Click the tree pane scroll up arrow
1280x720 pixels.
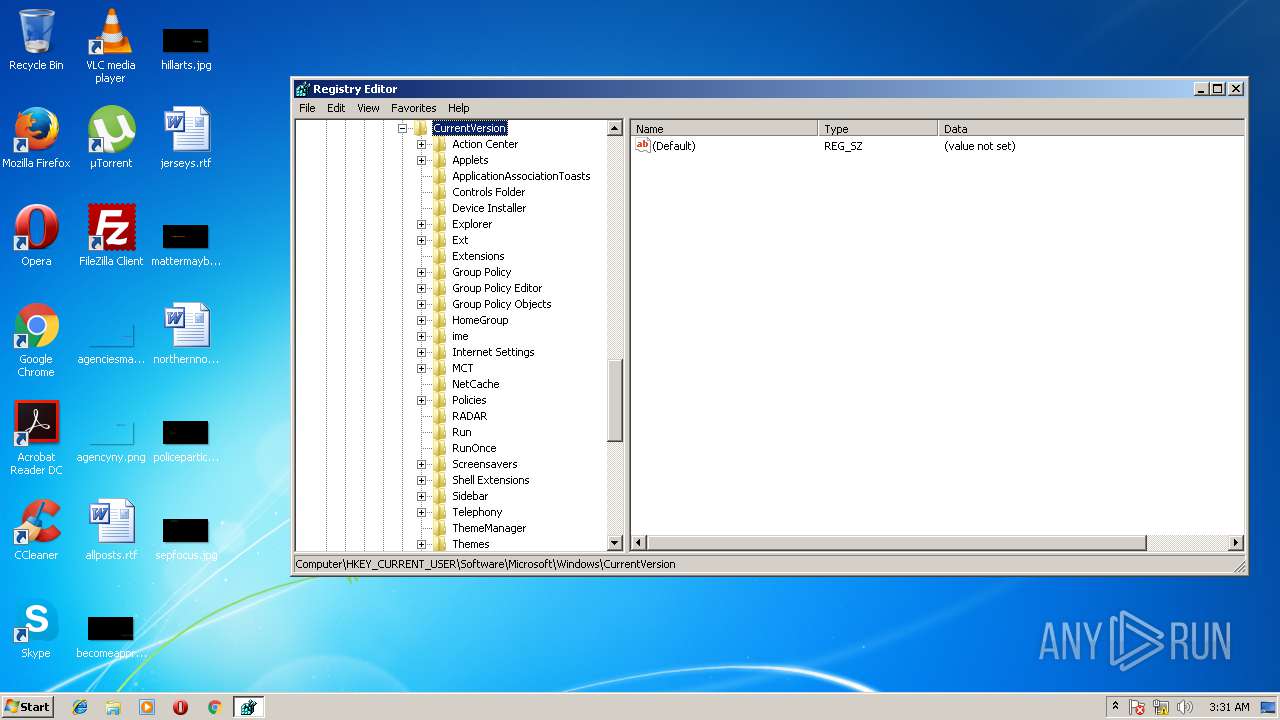[x=615, y=128]
